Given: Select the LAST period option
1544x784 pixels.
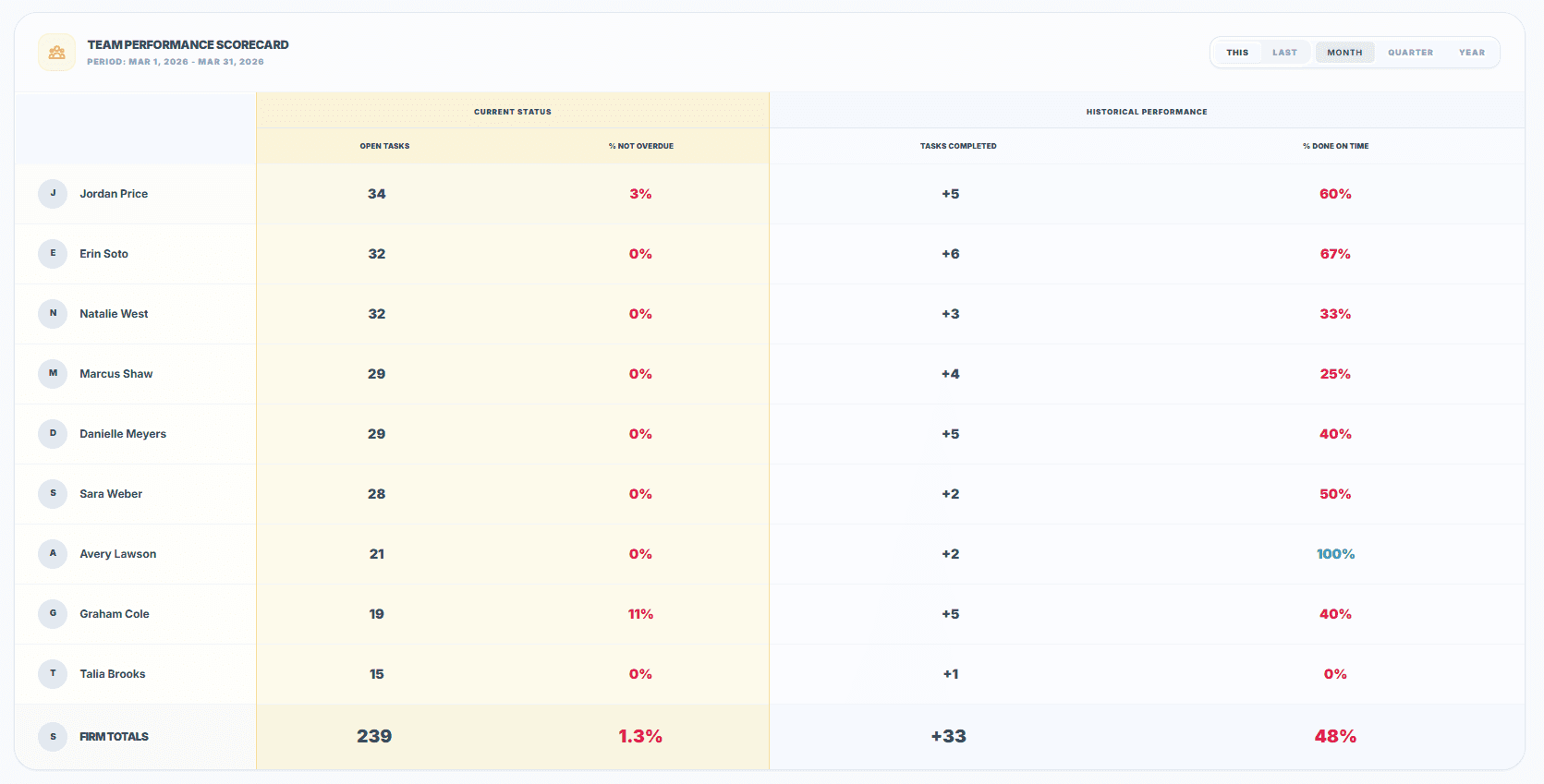Looking at the screenshot, I should 1284,53.
